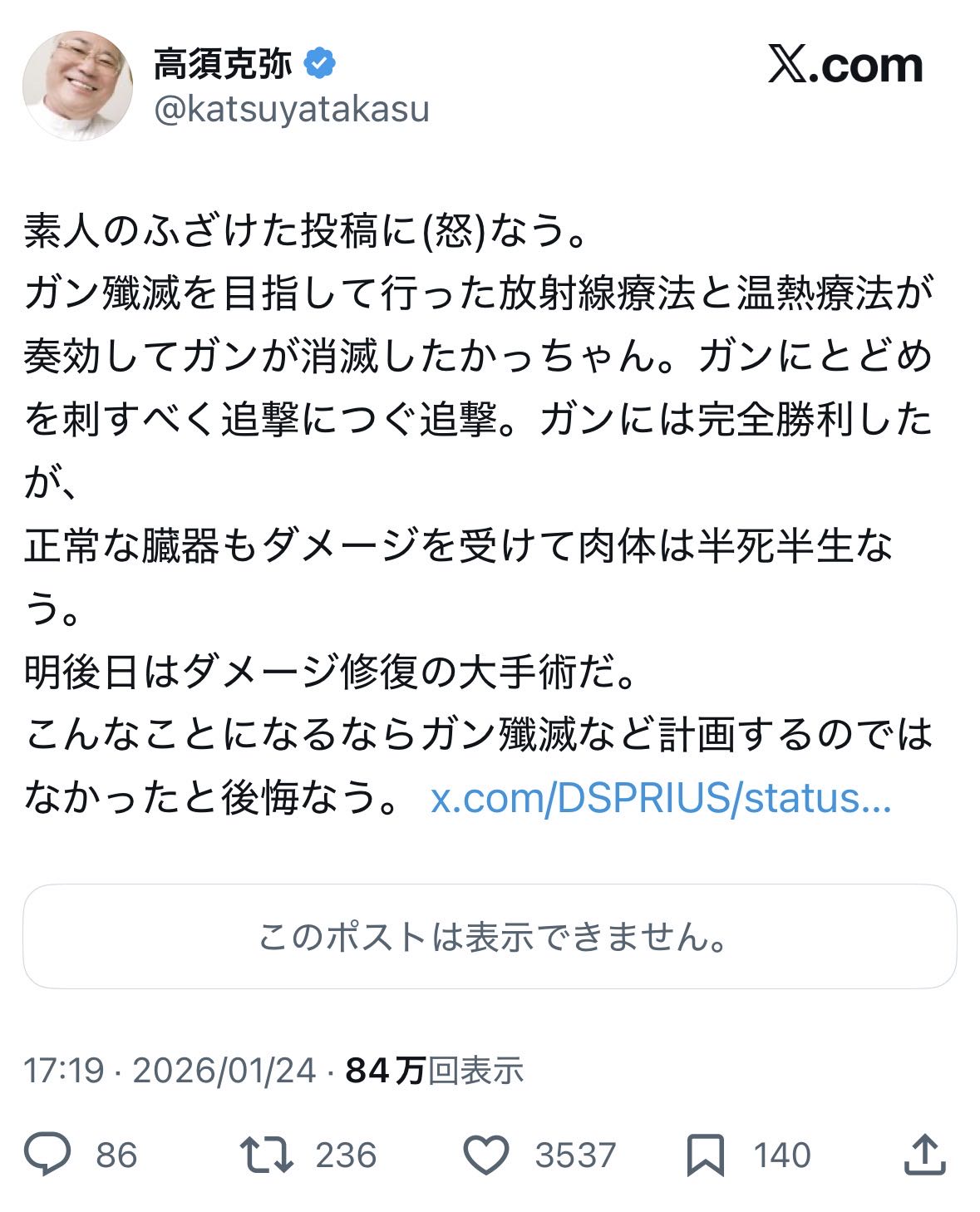Tap the share upload icon
The width and height of the screenshot is (980, 1212).
tap(924, 1155)
